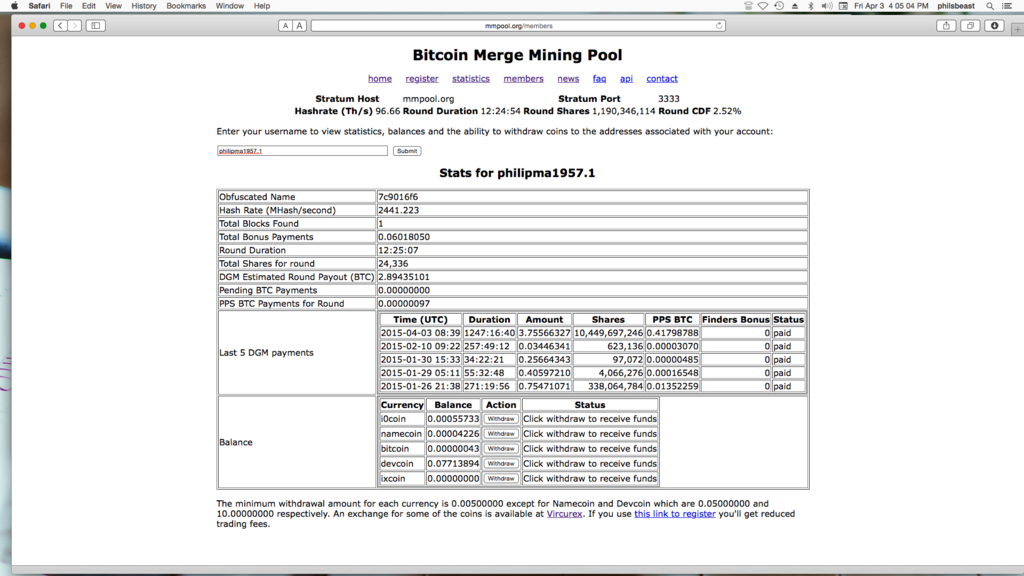The height and width of the screenshot is (576, 1024).
Task: Open Spotlight search magnifier
Action: tap(990, 6)
